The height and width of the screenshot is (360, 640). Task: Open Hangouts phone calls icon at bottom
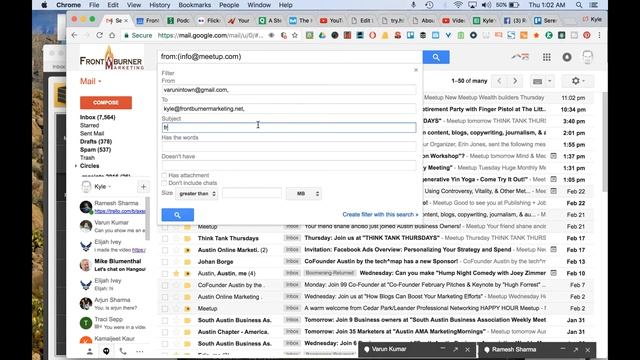[x=123, y=351]
